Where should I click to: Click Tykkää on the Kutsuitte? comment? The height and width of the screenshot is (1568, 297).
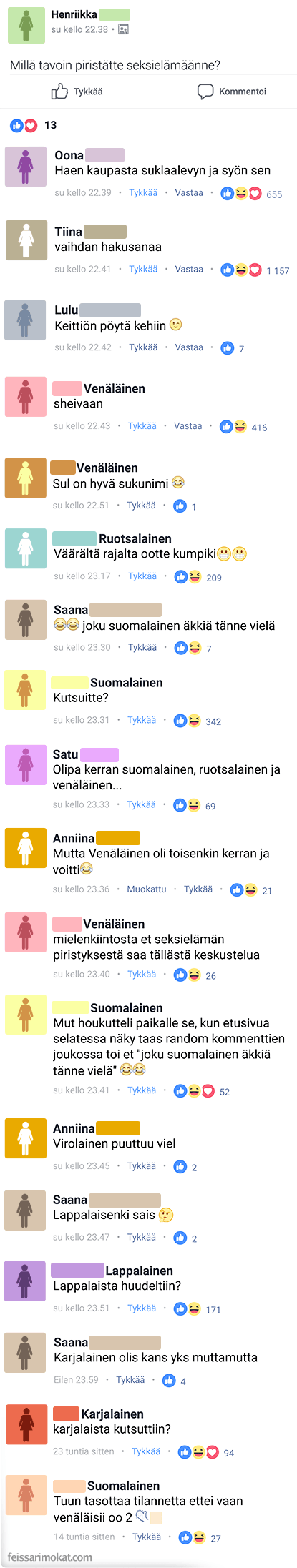(x=142, y=720)
